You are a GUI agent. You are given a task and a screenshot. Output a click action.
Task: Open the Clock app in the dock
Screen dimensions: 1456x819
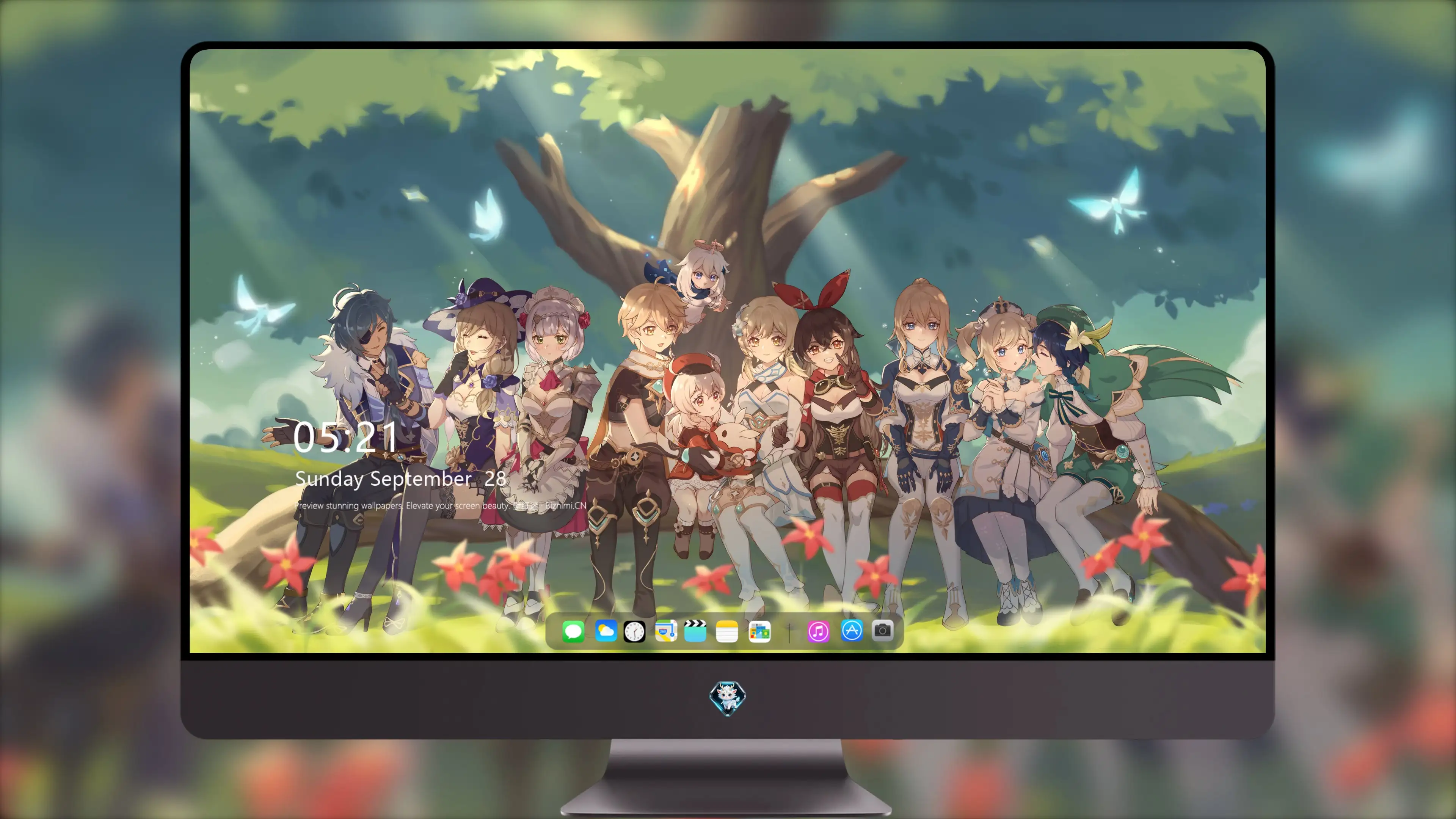pos(634,631)
